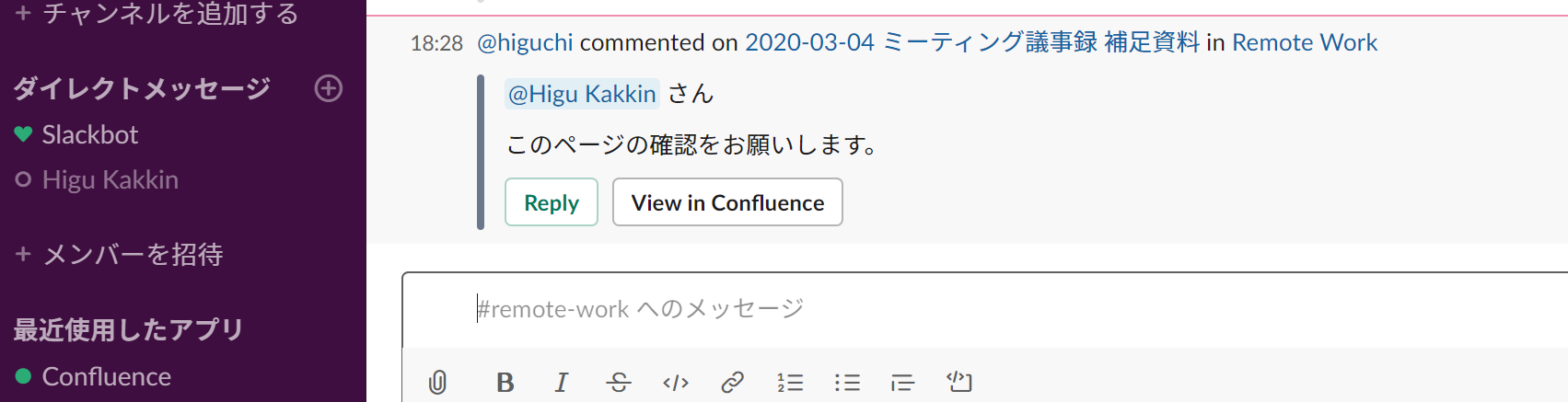Click the paperclip attach file icon

click(x=438, y=382)
